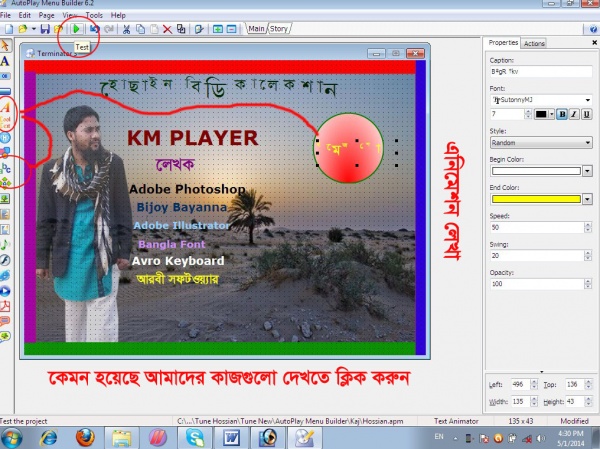Image resolution: width=600 pixels, height=449 pixels.
Task: Toggle Italic font formatting
Action: (x=575, y=114)
